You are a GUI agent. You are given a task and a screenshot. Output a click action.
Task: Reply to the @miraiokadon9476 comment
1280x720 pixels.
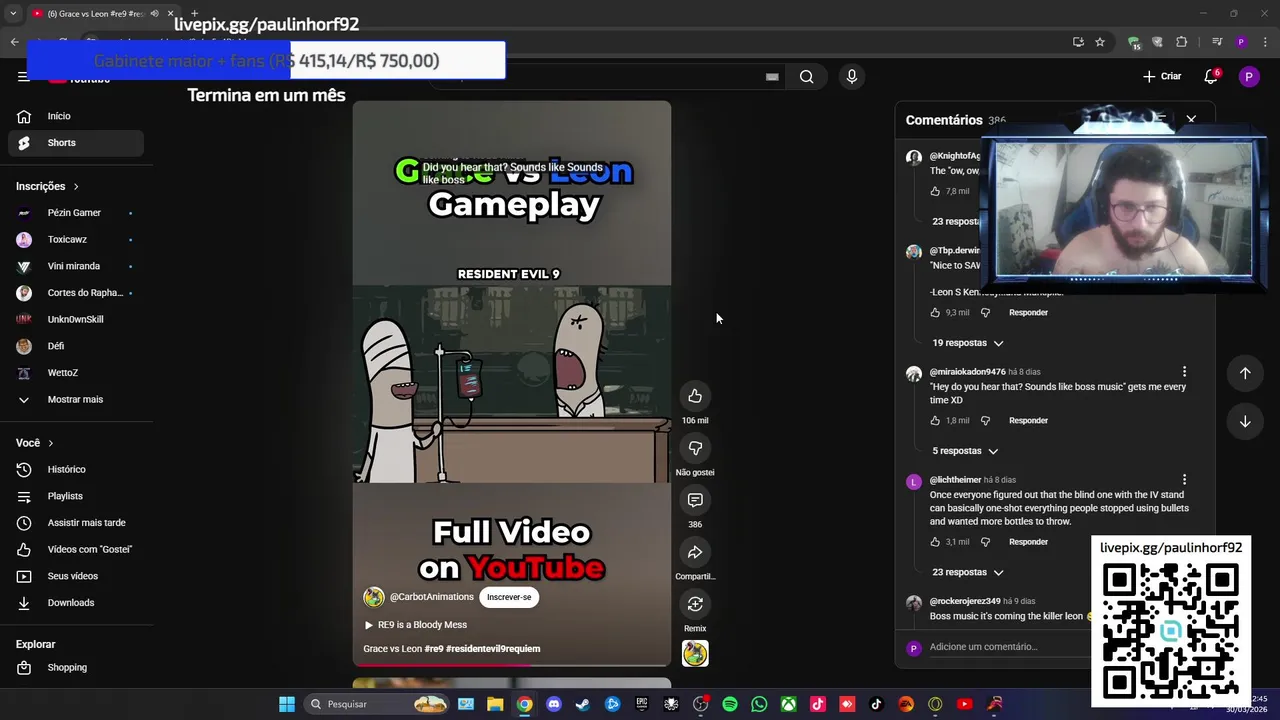[1028, 421]
